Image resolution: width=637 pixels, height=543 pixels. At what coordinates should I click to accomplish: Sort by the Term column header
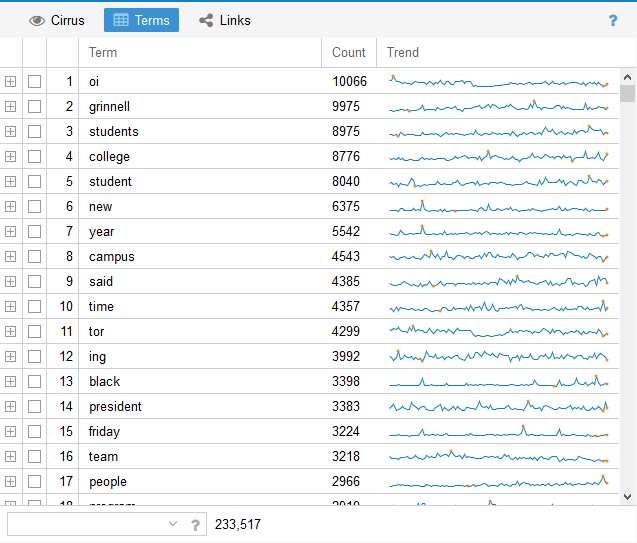point(200,53)
